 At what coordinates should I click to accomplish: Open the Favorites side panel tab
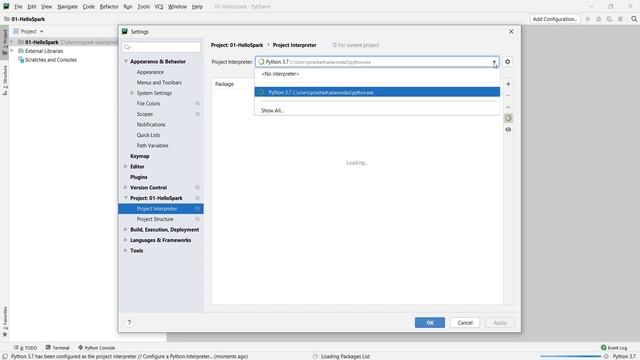(x=4, y=322)
